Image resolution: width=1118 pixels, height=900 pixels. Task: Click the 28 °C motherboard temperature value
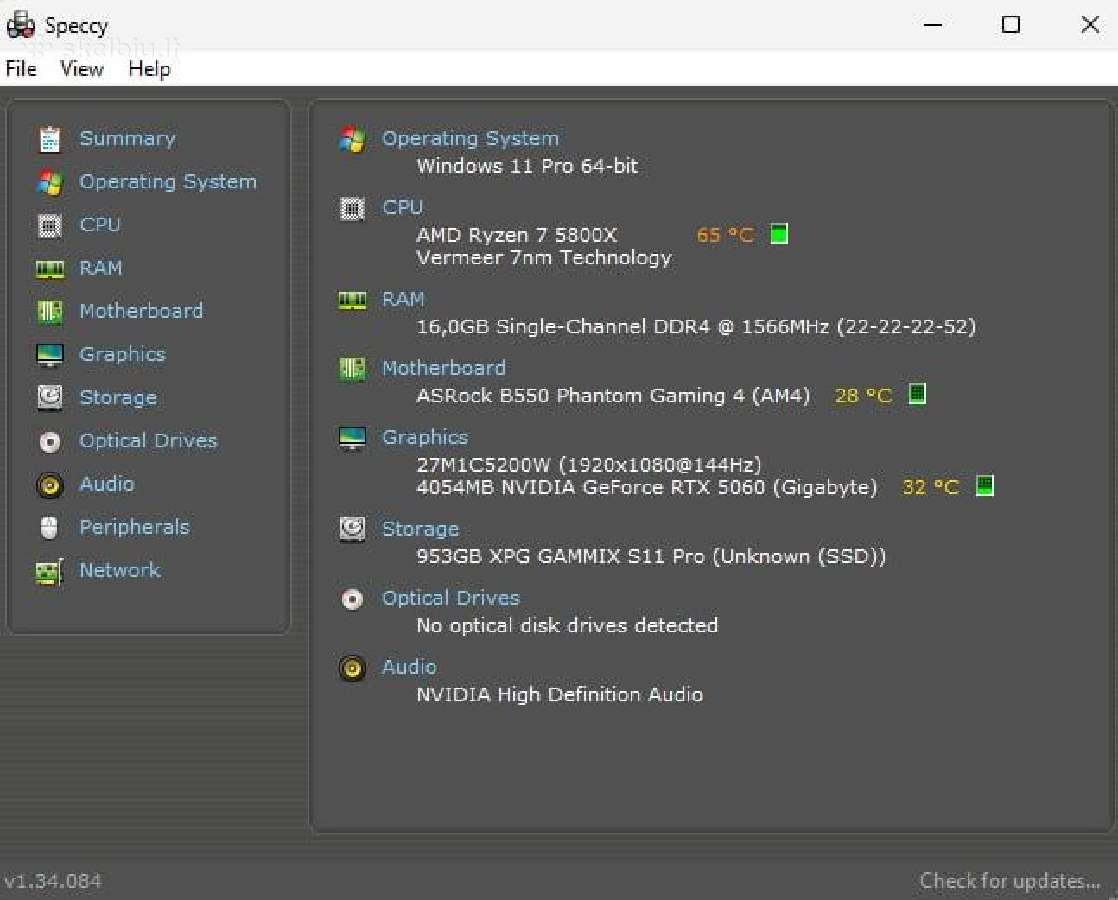click(863, 396)
